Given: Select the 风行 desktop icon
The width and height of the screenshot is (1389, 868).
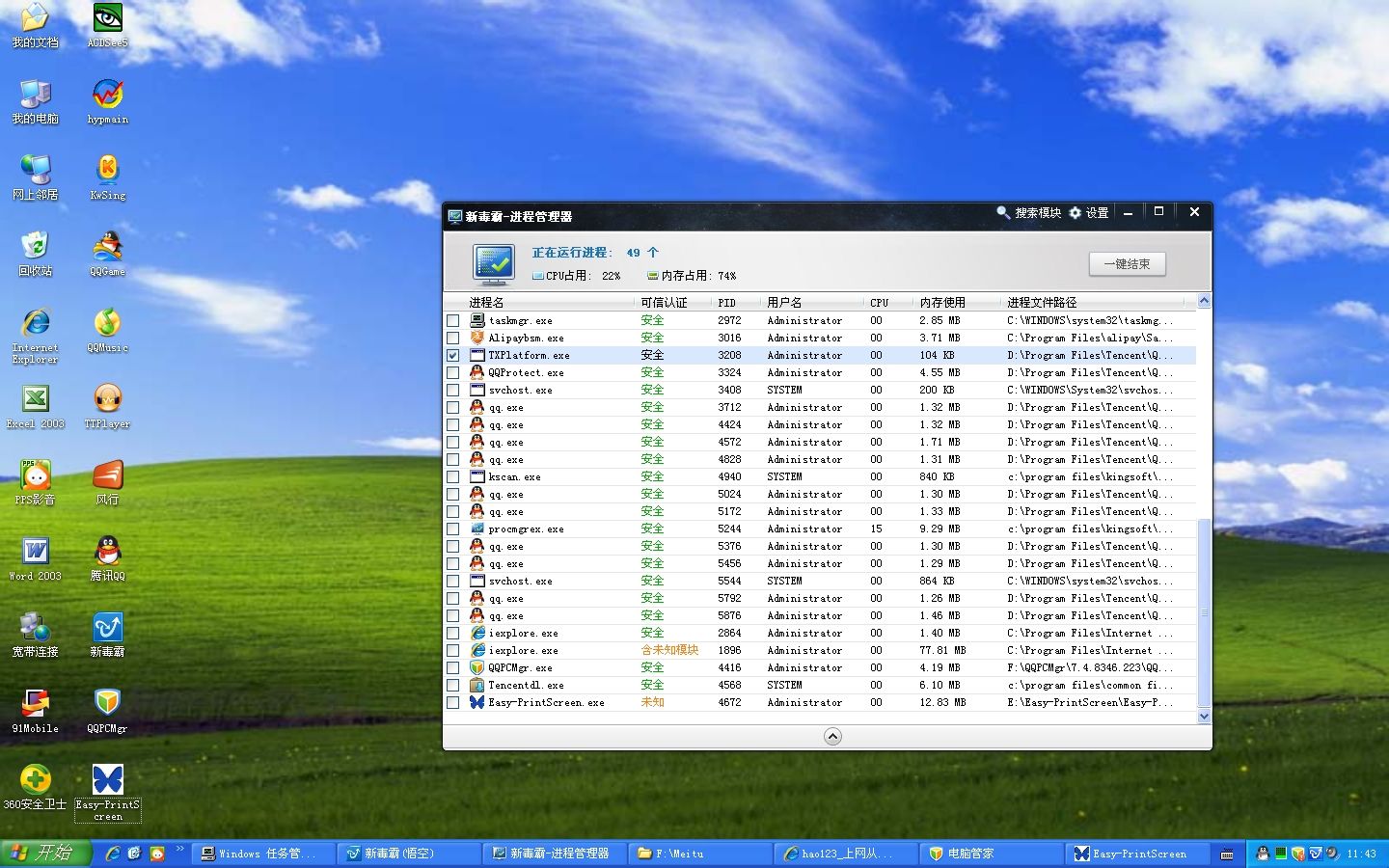Looking at the screenshot, I should click(x=107, y=482).
